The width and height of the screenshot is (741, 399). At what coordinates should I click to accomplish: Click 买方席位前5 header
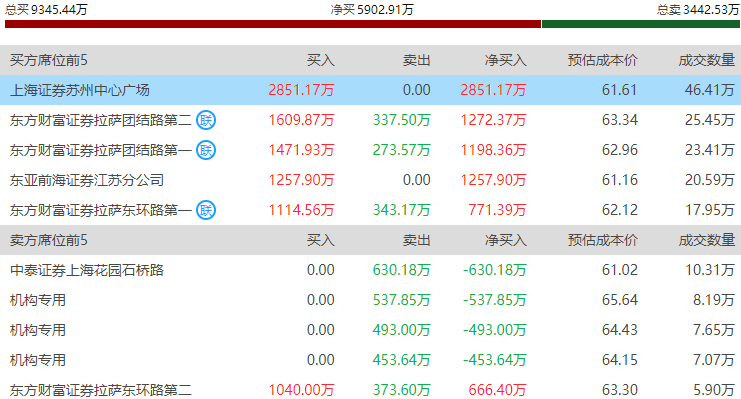49,60
